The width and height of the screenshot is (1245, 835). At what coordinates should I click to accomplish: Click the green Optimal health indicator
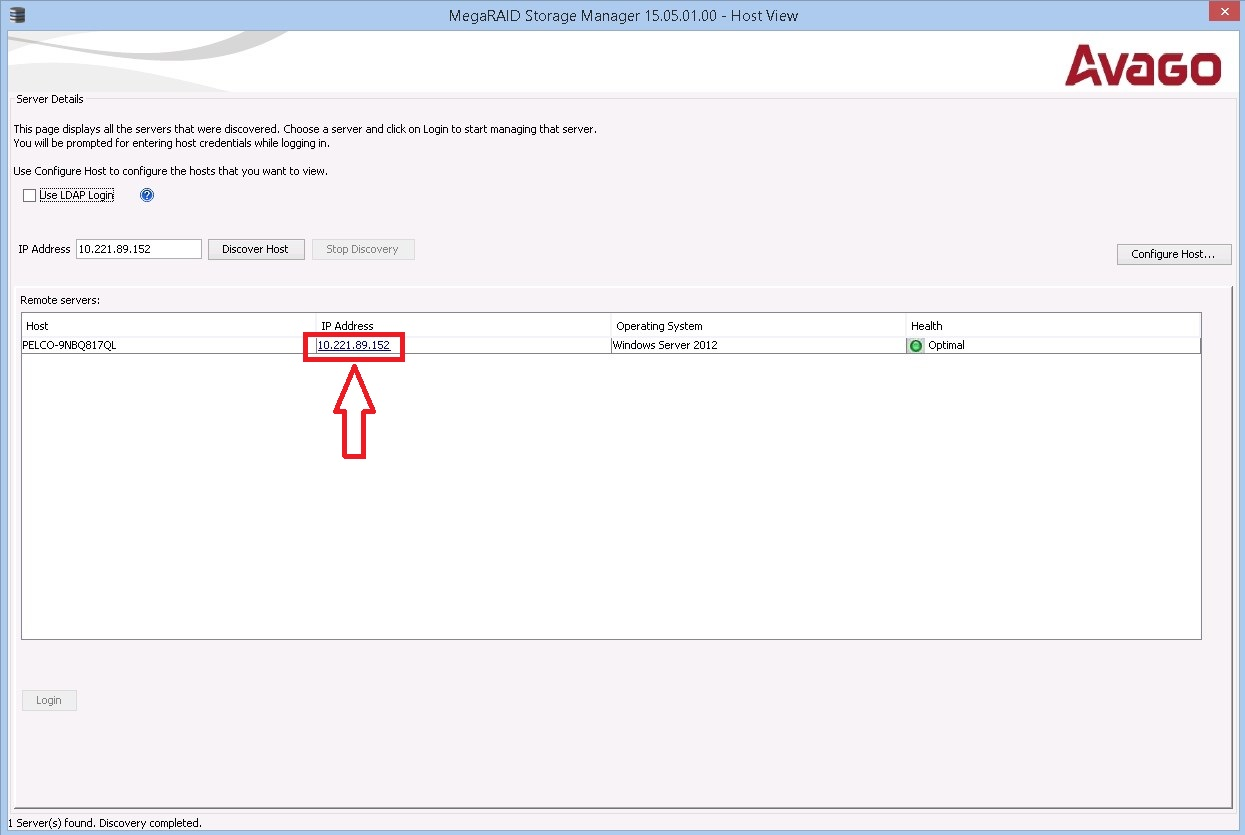(x=915, y=345)
